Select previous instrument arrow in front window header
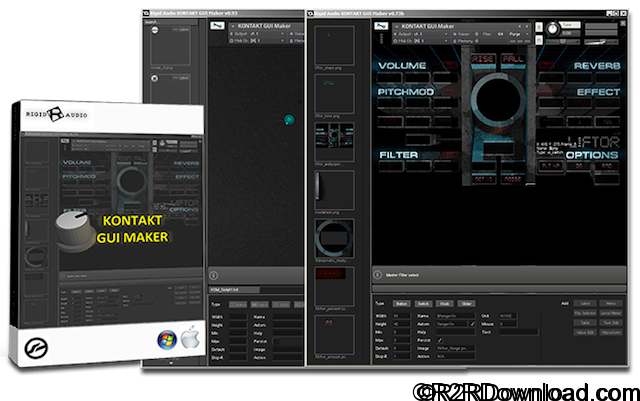640x401 pixels. coord(520,26)
